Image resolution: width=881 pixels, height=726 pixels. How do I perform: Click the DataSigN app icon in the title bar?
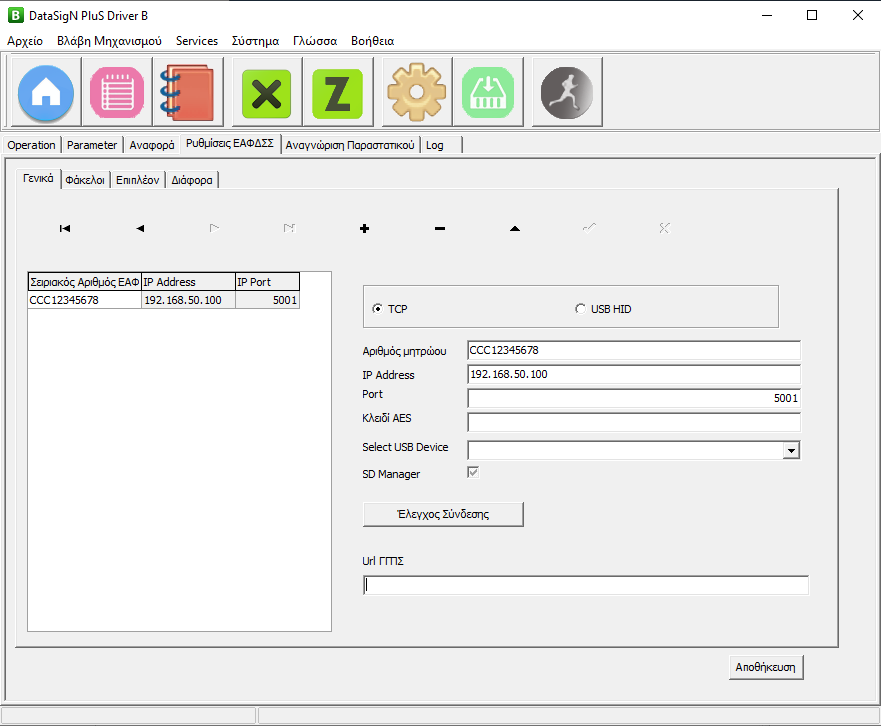[16, 15]
